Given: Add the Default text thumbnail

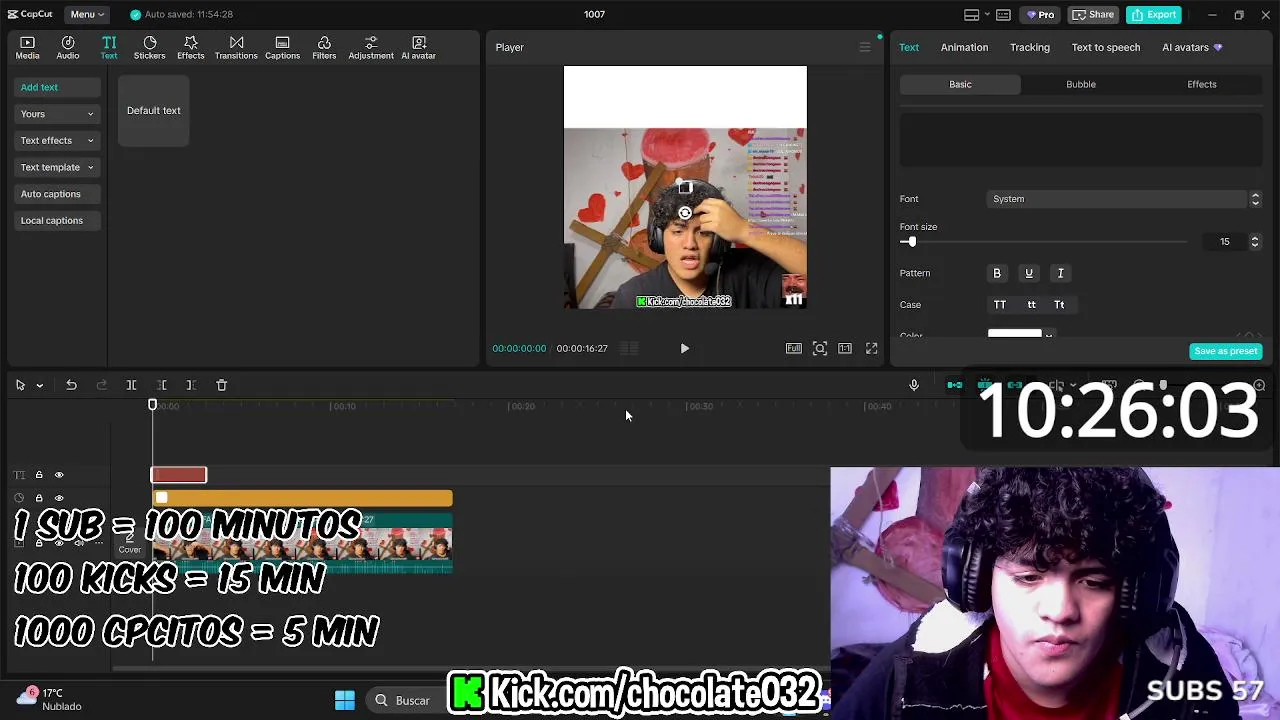Looking at the screenshot, I should tap(154, 111).
